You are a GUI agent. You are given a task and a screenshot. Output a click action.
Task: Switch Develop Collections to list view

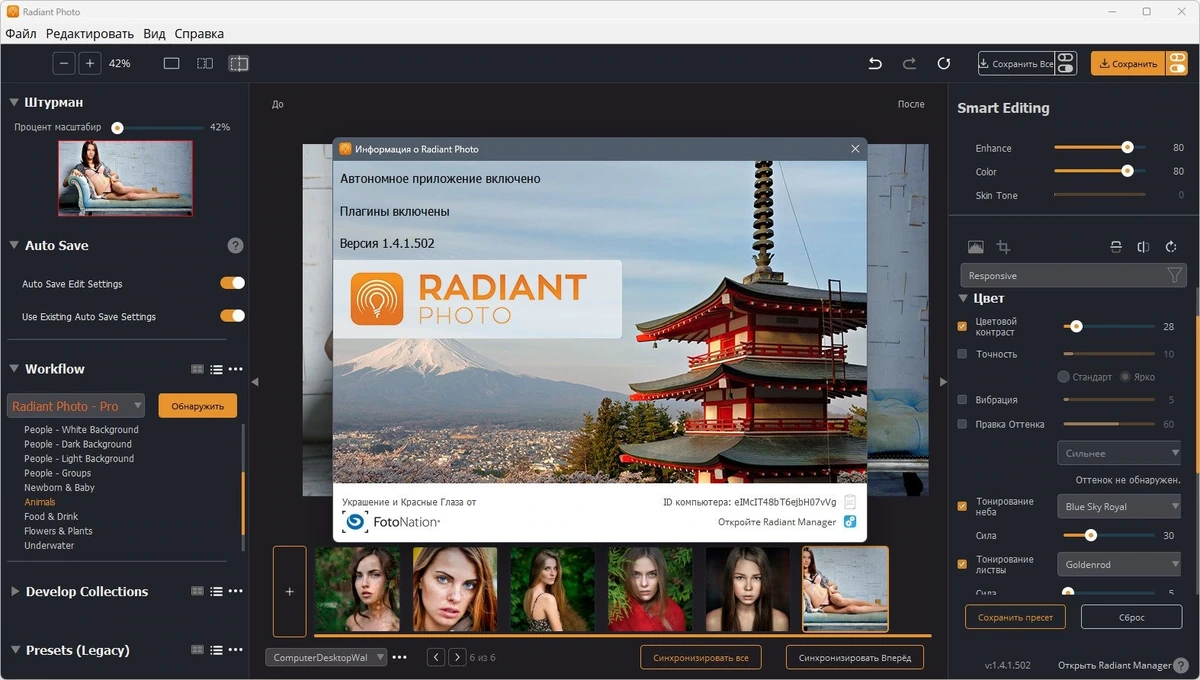pos(216,592)
